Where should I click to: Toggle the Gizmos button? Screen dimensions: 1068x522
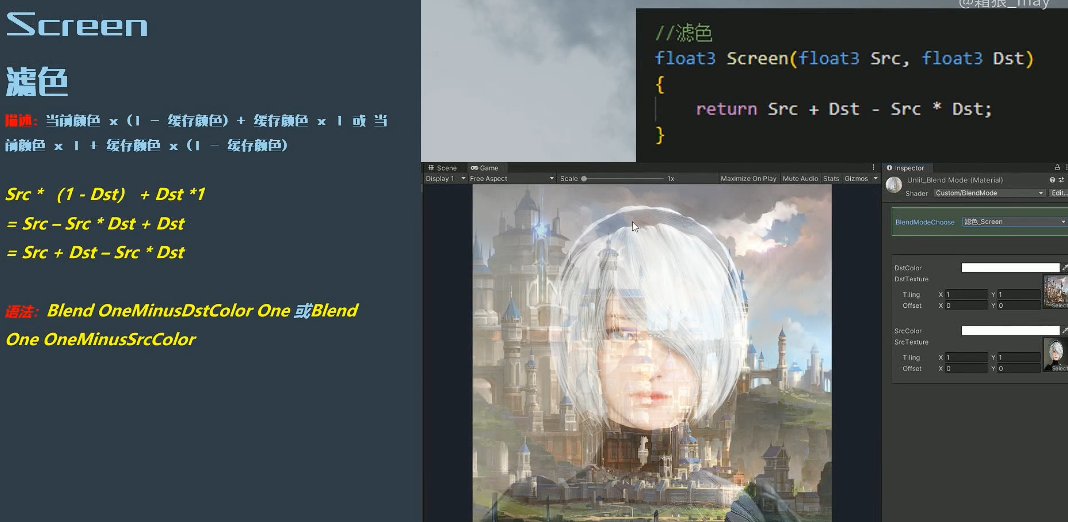tap(856, 179)
